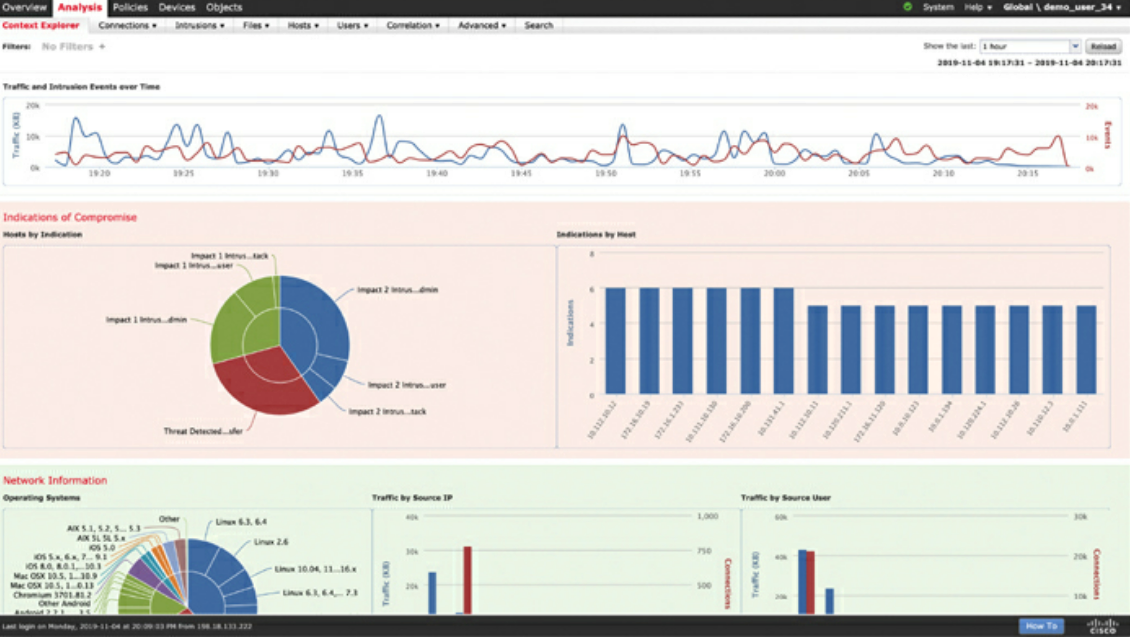Click the Chromium 3701.81.2 label
This screenshot has height=637, width=1130.
pos(53,595)
